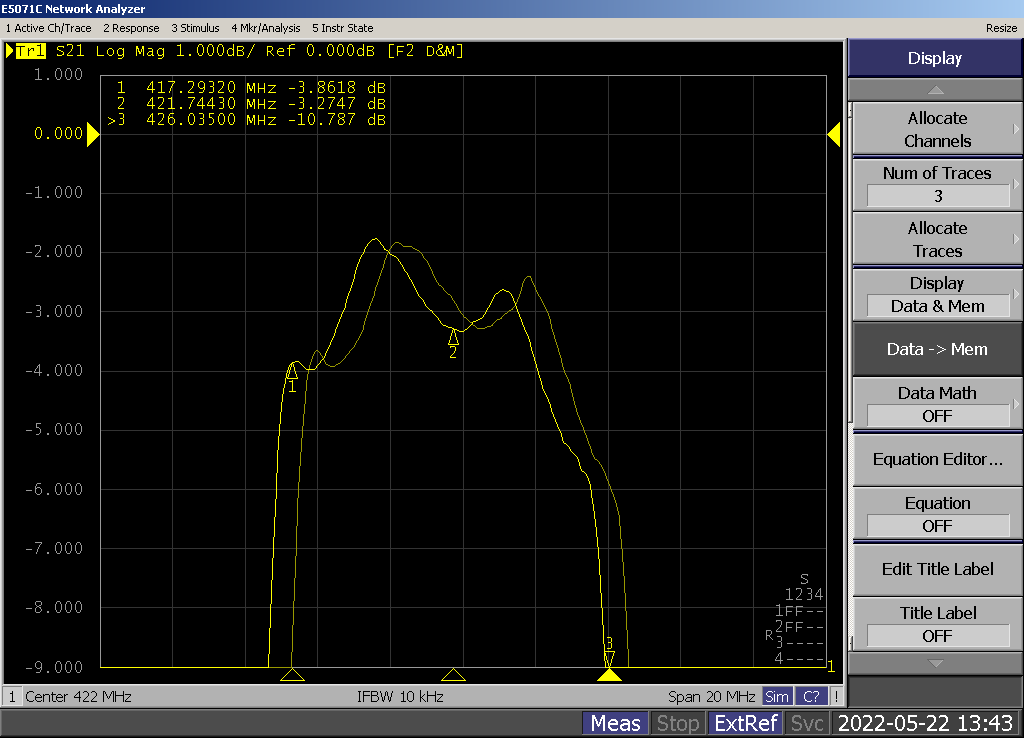Screen dimensions: 1024x738
Task: Click the marker 3 position indicator at bottom
Action: [x=609, y=675]
